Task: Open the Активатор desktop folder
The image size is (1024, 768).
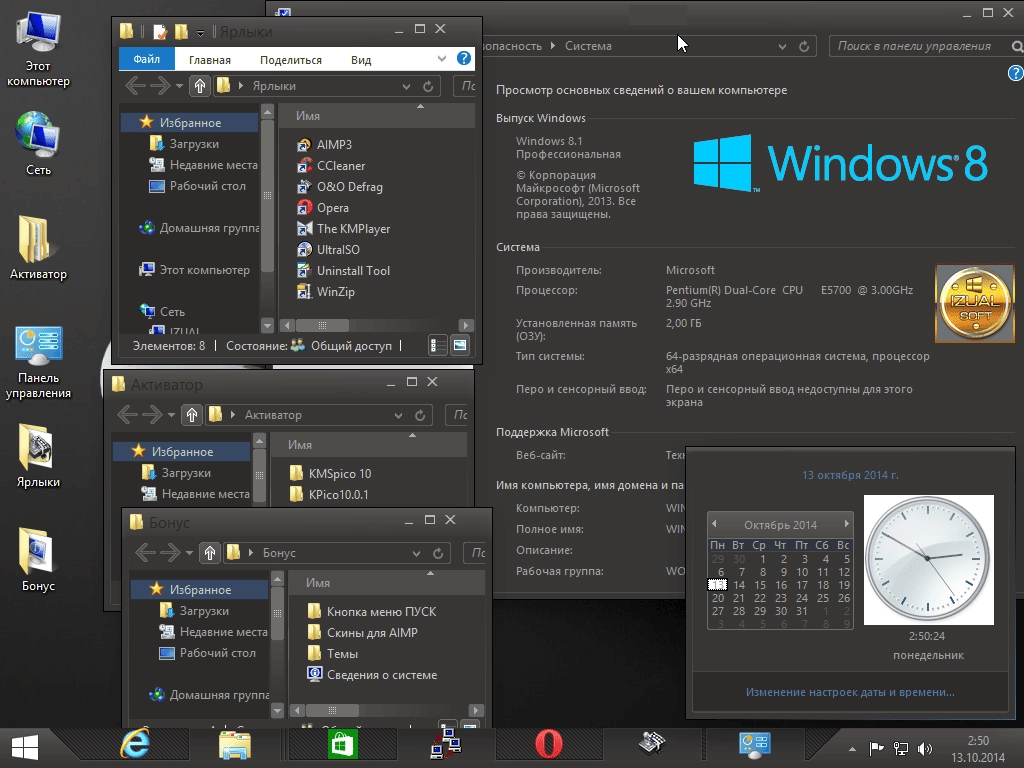Action: click(x=38, y=248)
